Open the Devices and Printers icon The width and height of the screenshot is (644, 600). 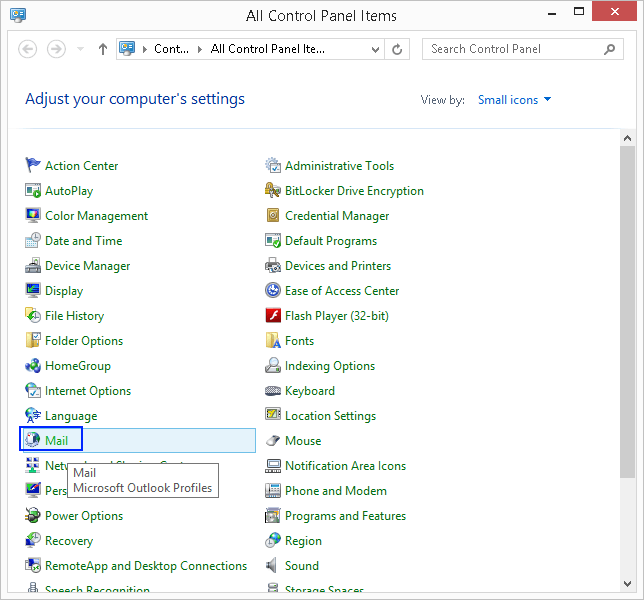tap(273, 266)
